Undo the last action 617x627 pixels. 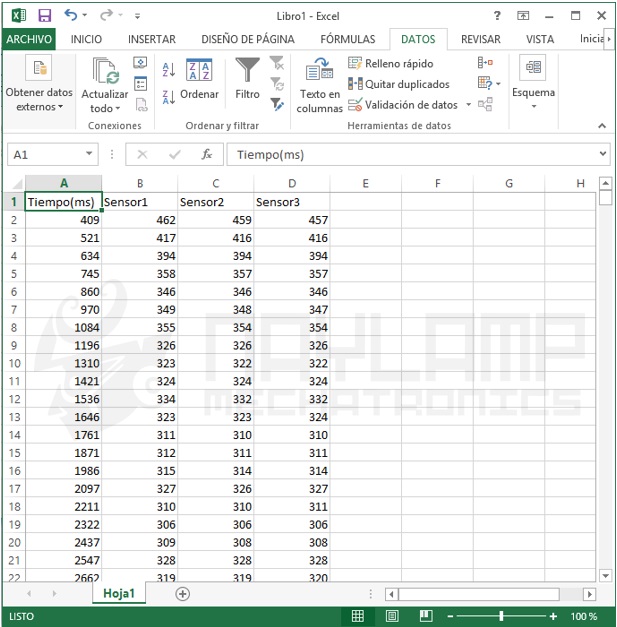click(71, 16)
